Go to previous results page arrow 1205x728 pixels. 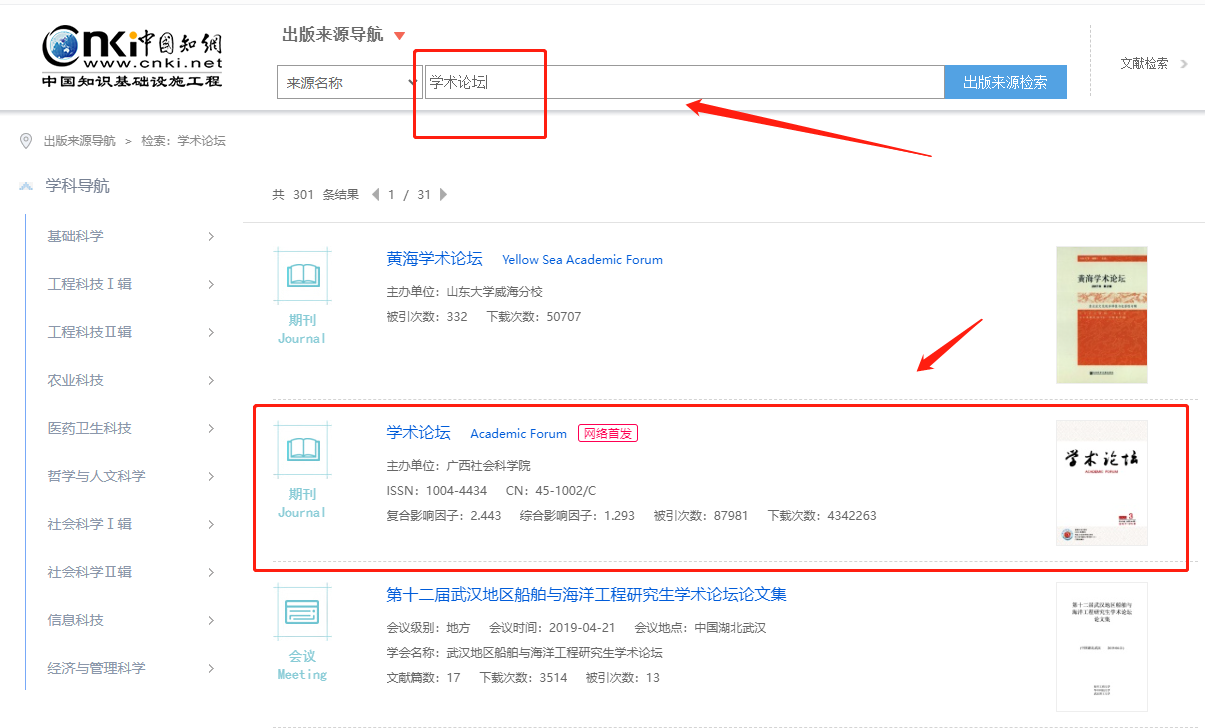376,194
